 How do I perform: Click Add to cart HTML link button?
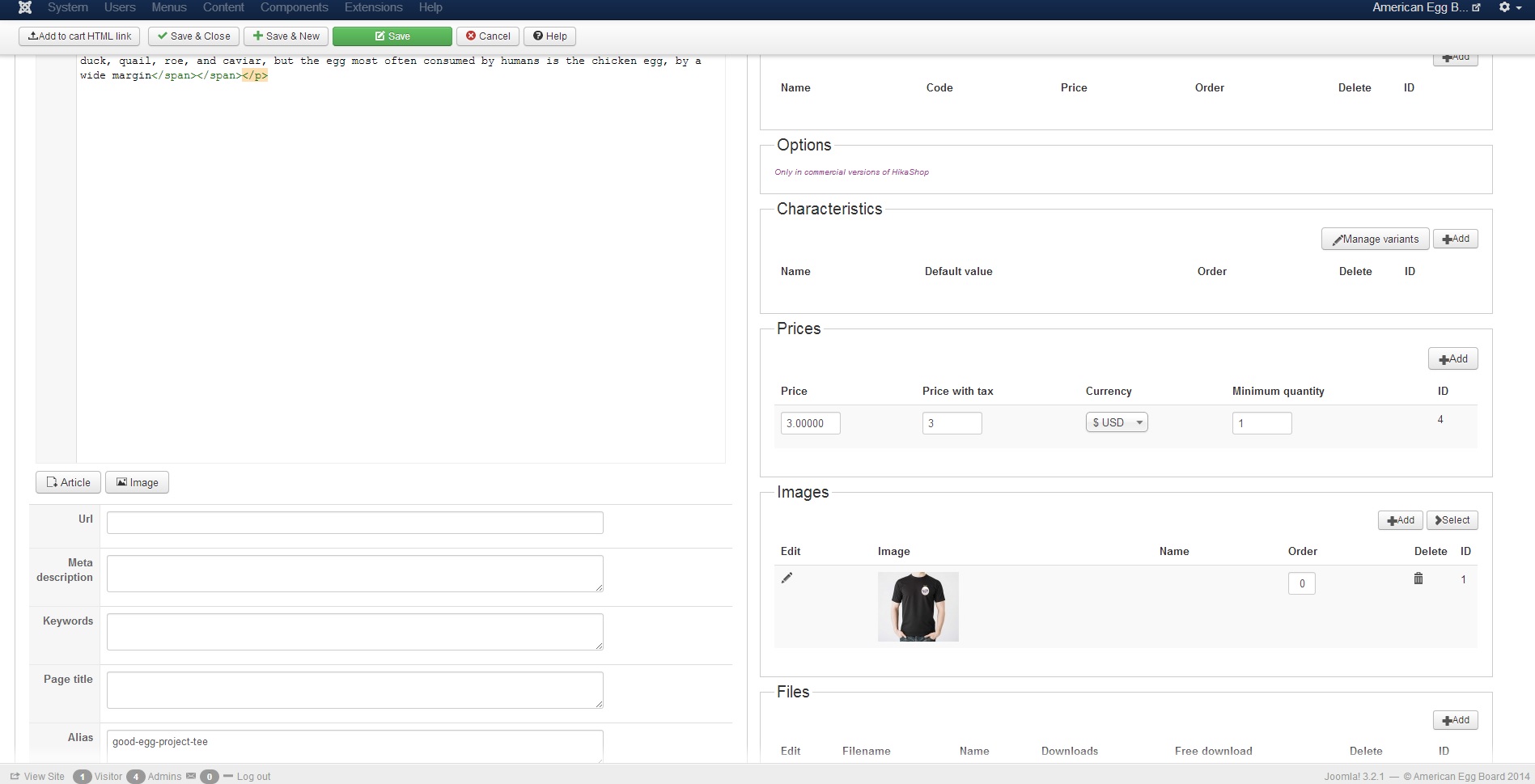(x=79, y=36)
